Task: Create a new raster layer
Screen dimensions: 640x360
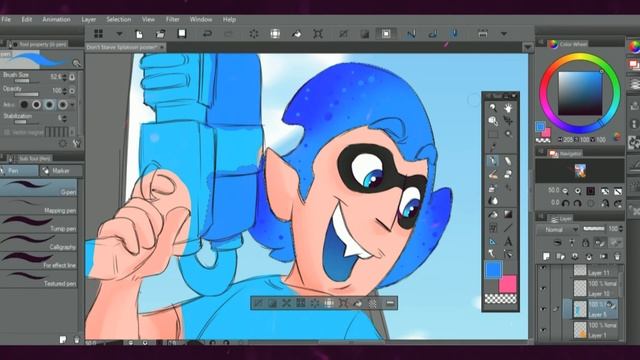Action: [547, 256]
